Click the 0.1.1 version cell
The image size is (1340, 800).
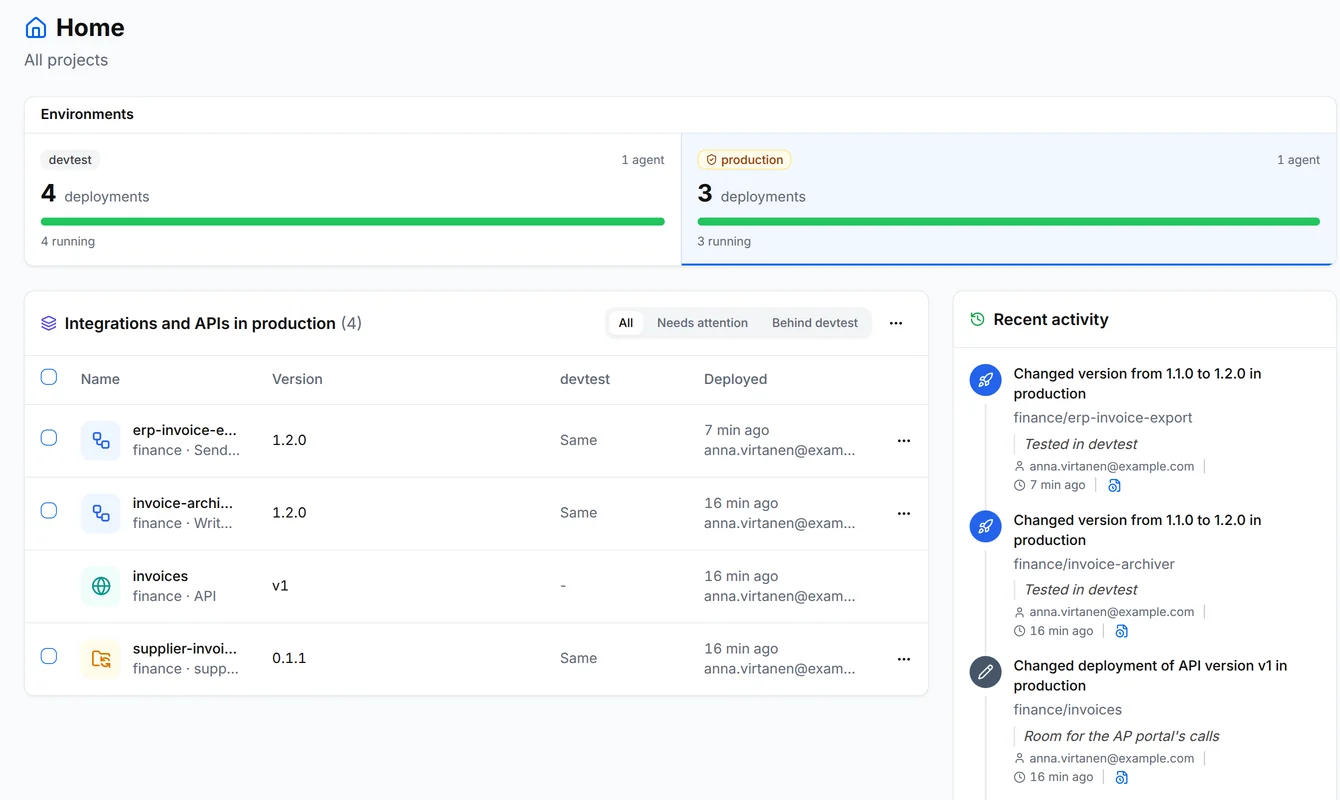click(289, 658)
